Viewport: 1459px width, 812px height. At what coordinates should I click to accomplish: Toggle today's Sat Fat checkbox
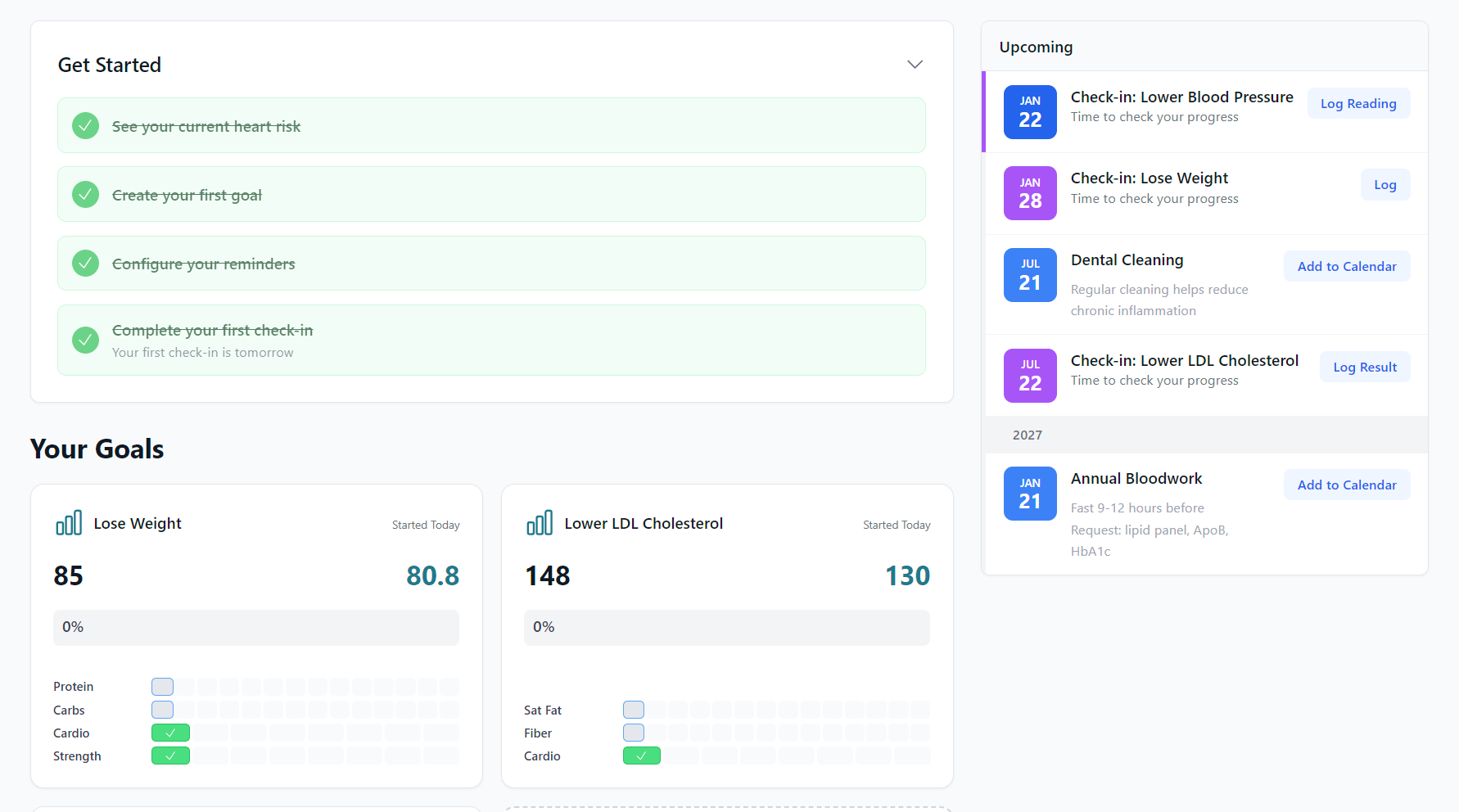click(x=633, y=710)
